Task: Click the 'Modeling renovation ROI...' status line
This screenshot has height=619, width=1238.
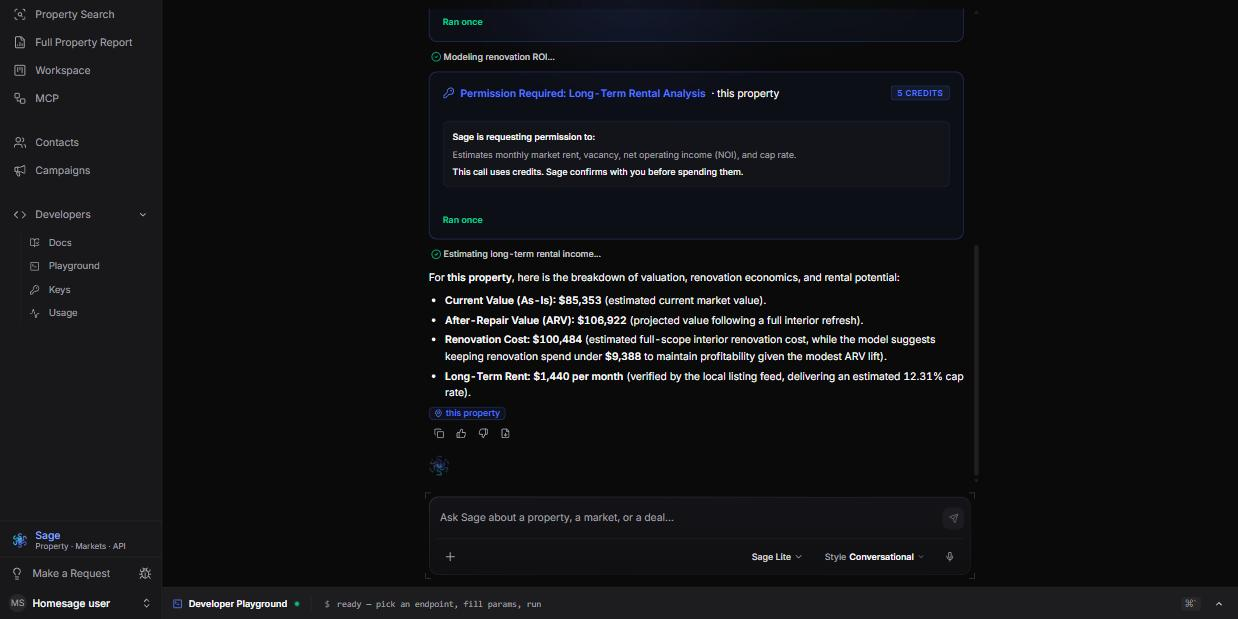Action: pyautogui.click(x=498, y=57)
